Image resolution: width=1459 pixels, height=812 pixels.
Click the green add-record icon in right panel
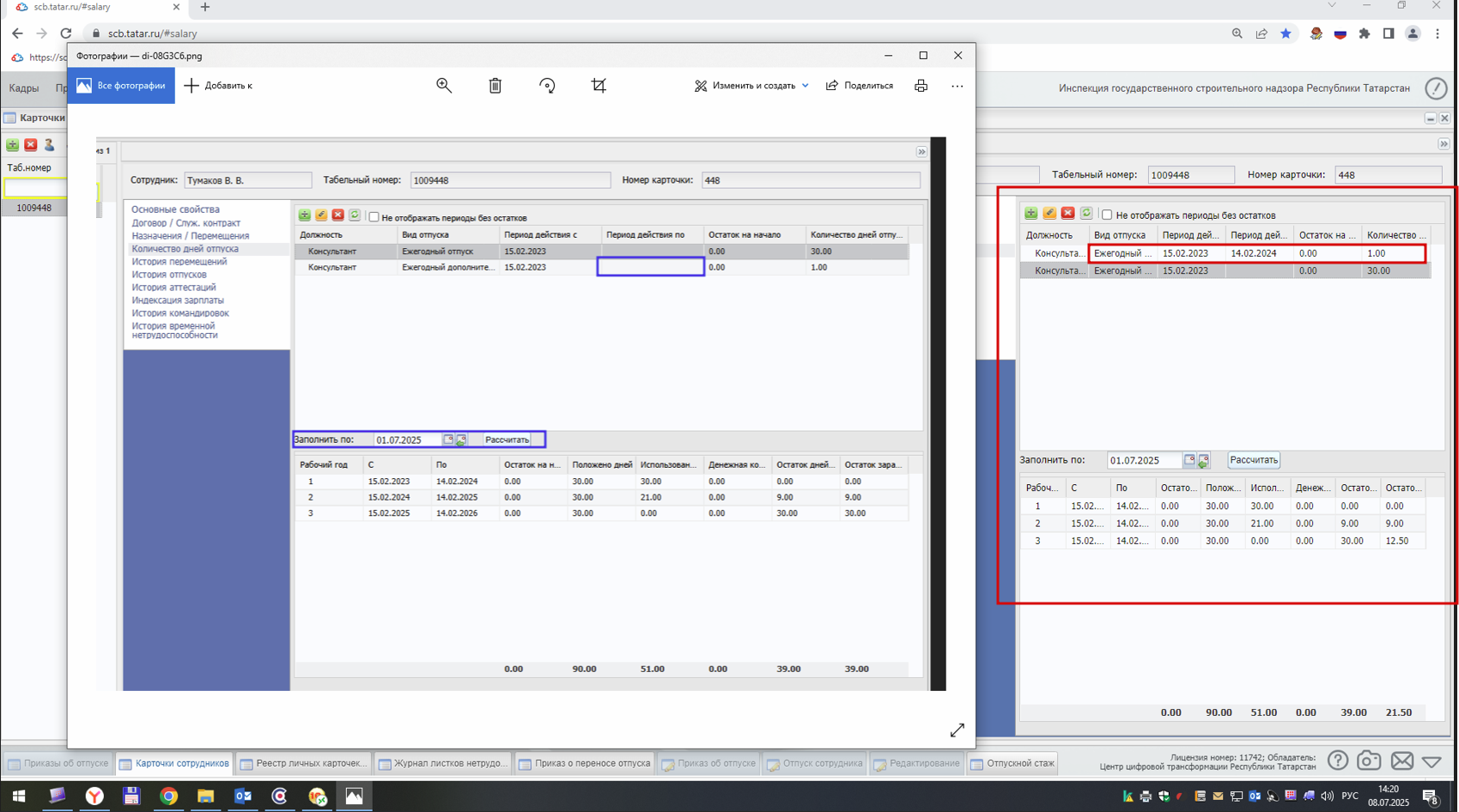pos(1031,213)
